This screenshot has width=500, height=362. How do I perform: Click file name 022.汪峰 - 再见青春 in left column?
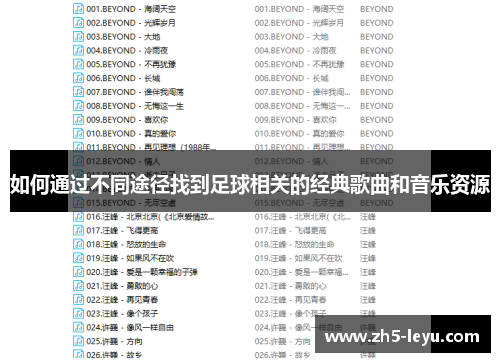(122, 300)
